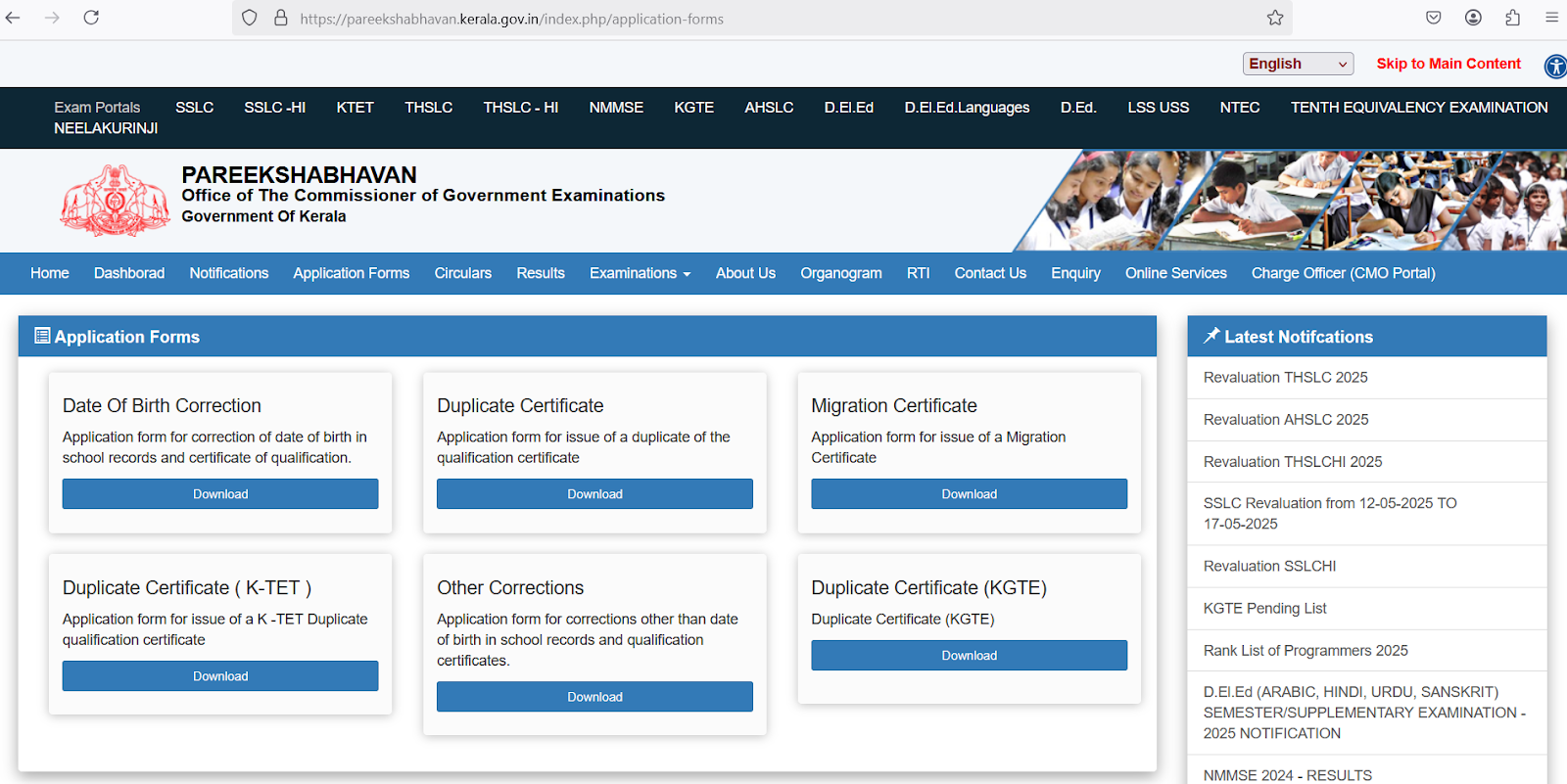This screenshot has height=784, width=1567.
Task: Open the KTET exam portal
Action: (356, 108)
